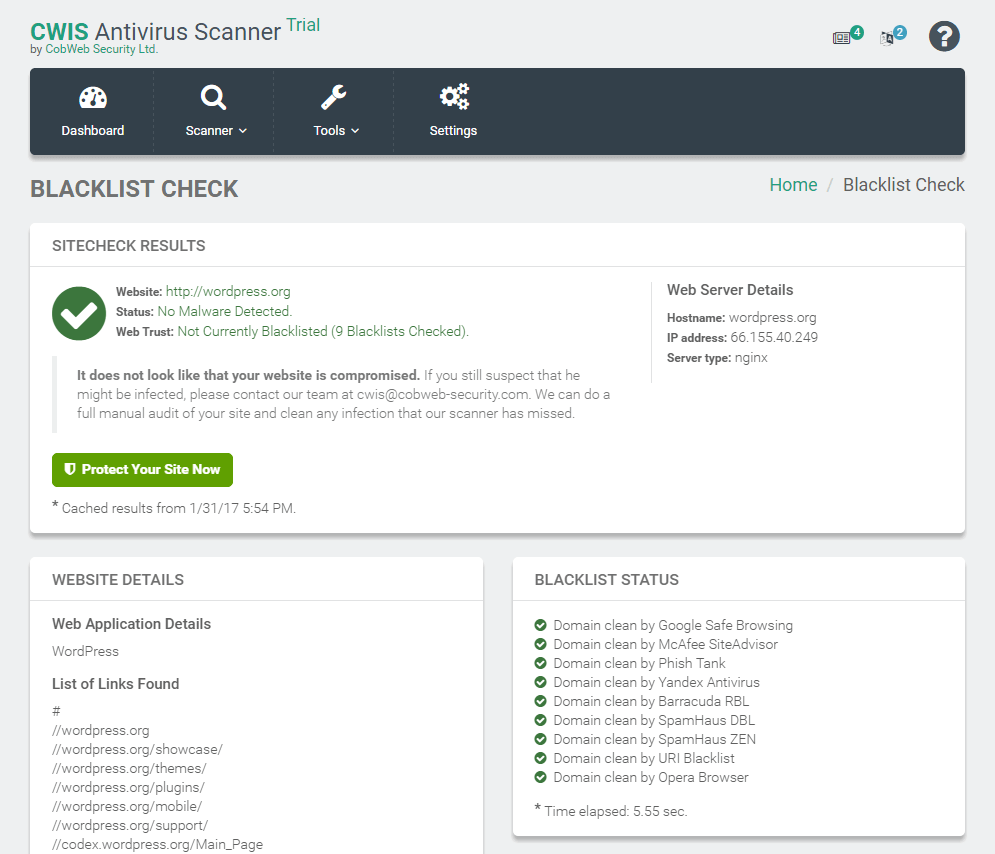Click the green checkmark in Sitecheck Results
The width and height of the screenshot is (995, 854).
[x=78, y=313]
